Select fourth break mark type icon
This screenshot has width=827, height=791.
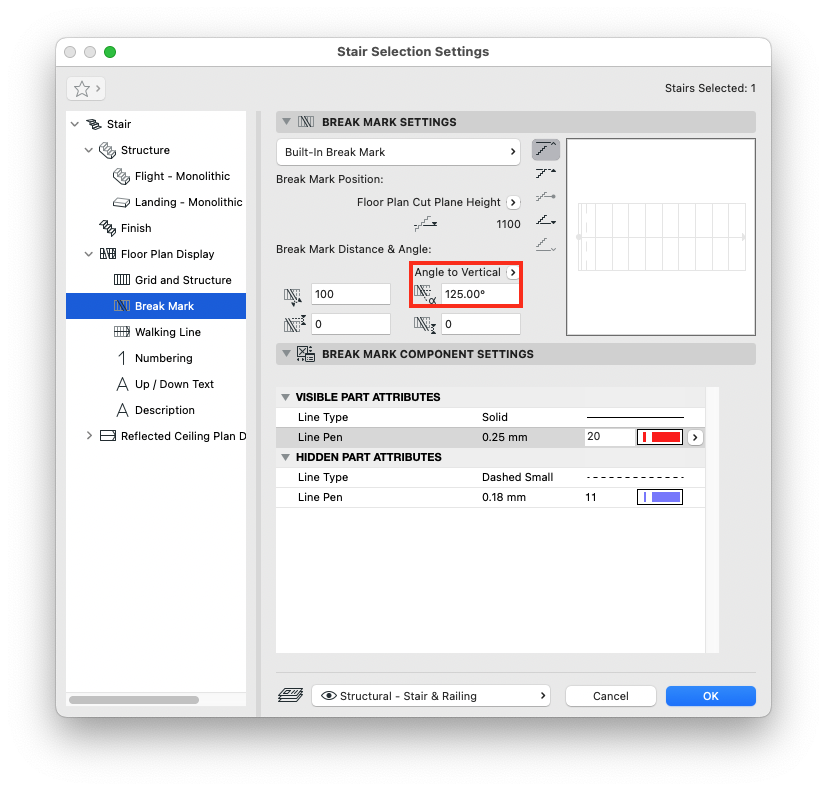click(545, 220)
